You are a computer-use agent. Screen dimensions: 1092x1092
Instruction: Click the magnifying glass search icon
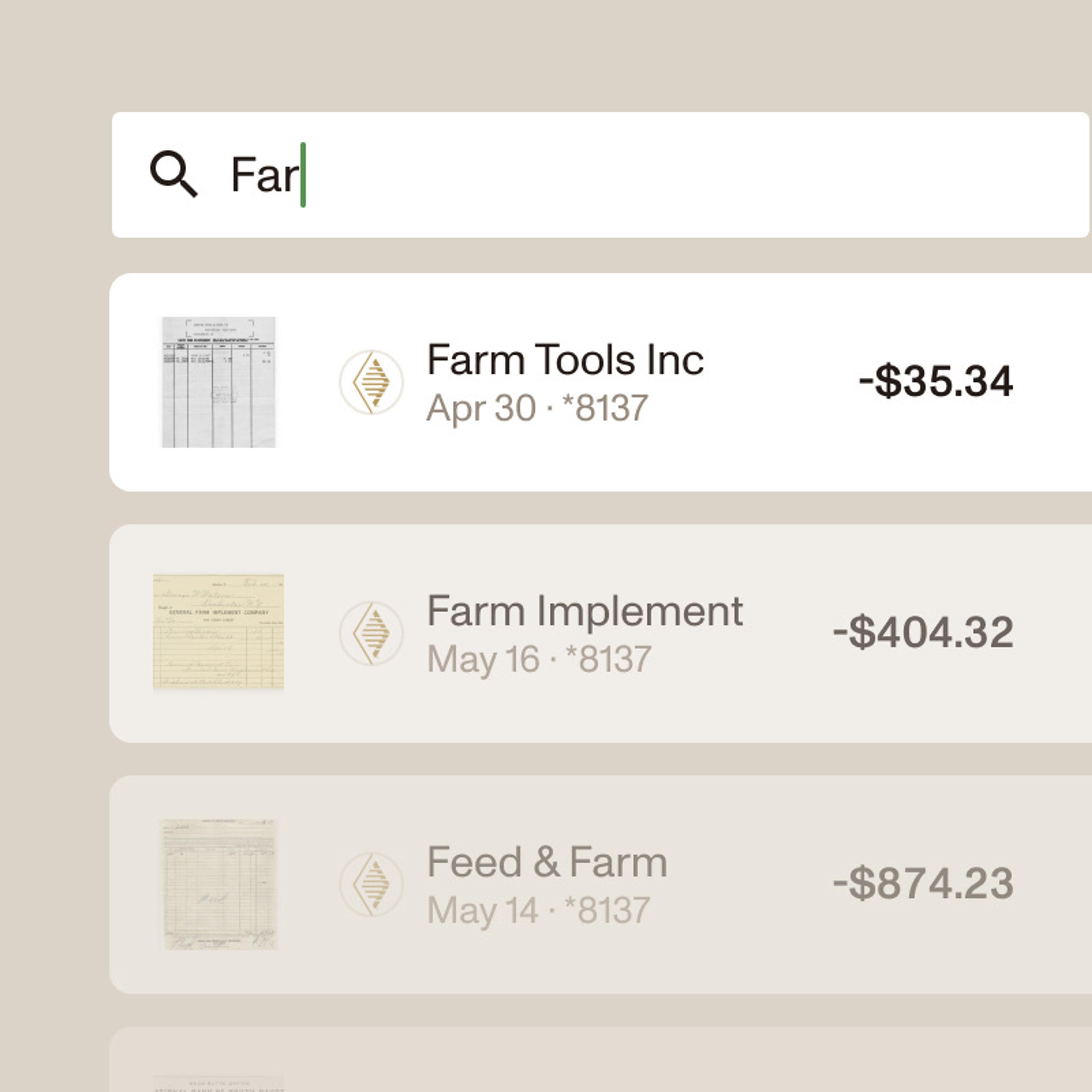[x=173, y=174]
